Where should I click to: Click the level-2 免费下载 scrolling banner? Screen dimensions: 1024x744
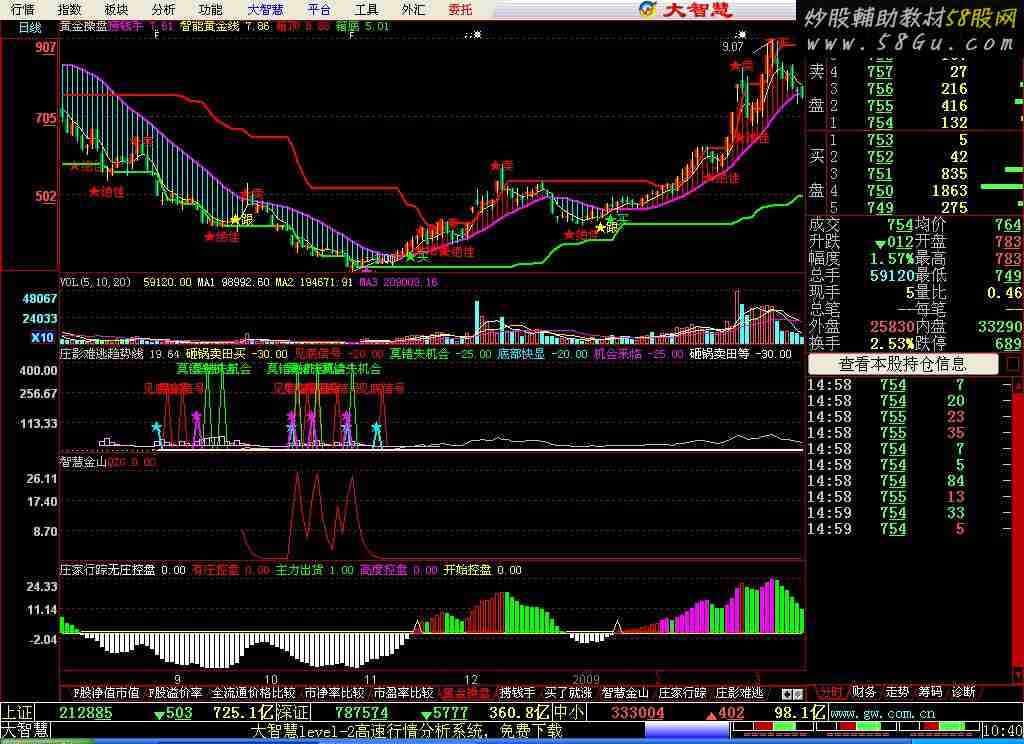(x=406, y=730)
